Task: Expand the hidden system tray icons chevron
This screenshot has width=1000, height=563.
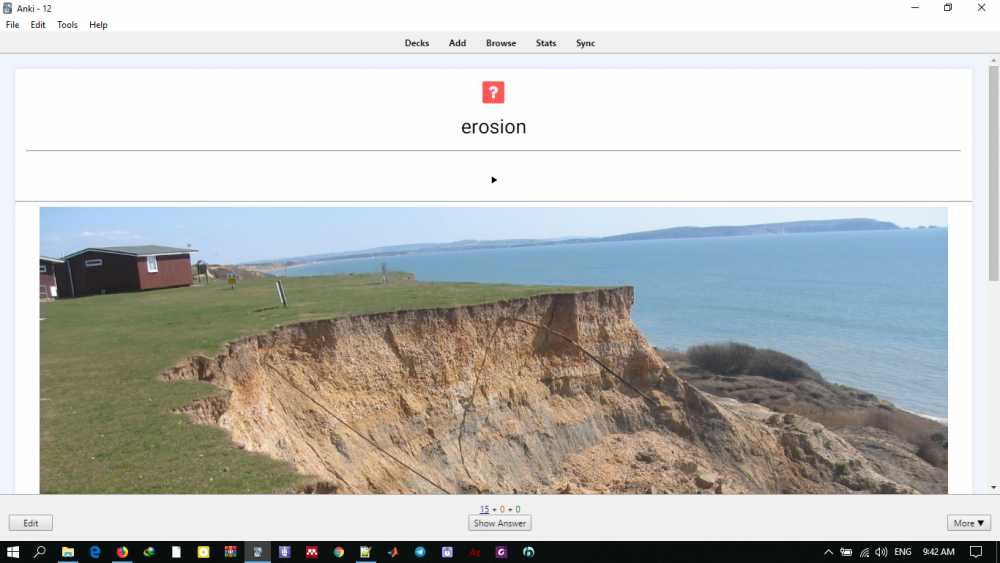Action: (828, 552)
